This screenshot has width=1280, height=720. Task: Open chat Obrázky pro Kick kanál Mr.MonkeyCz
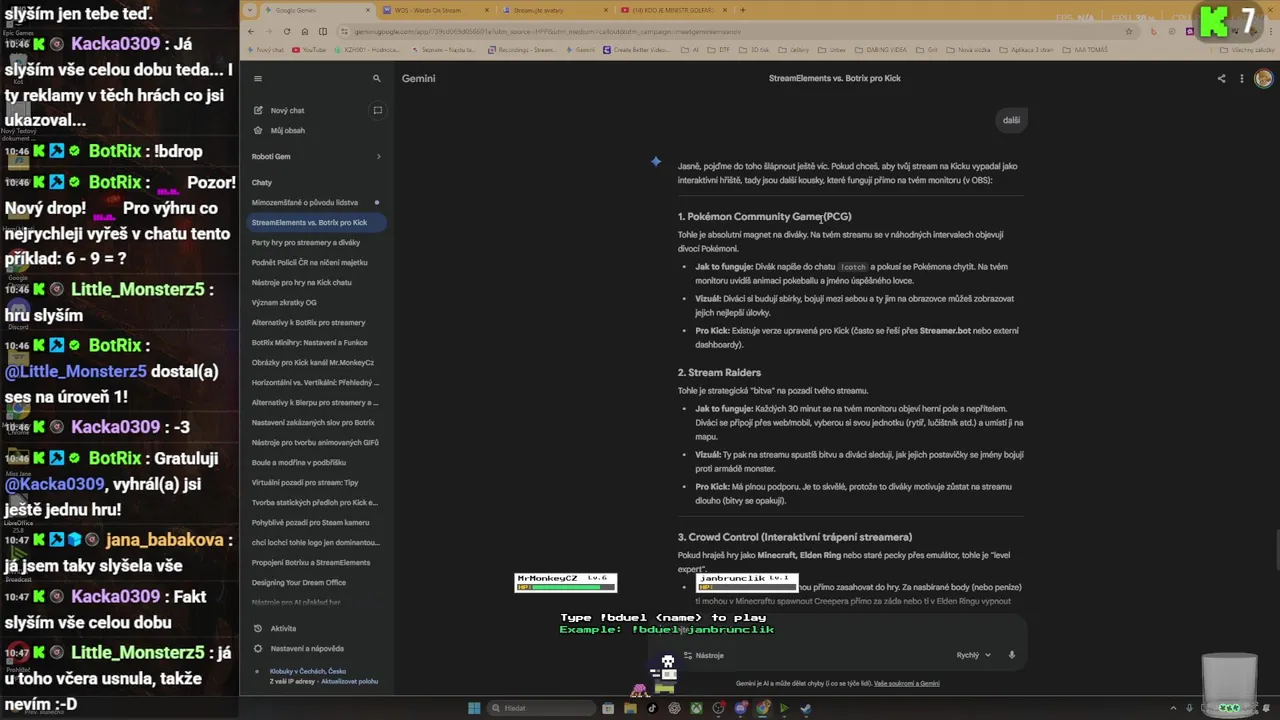313,362
